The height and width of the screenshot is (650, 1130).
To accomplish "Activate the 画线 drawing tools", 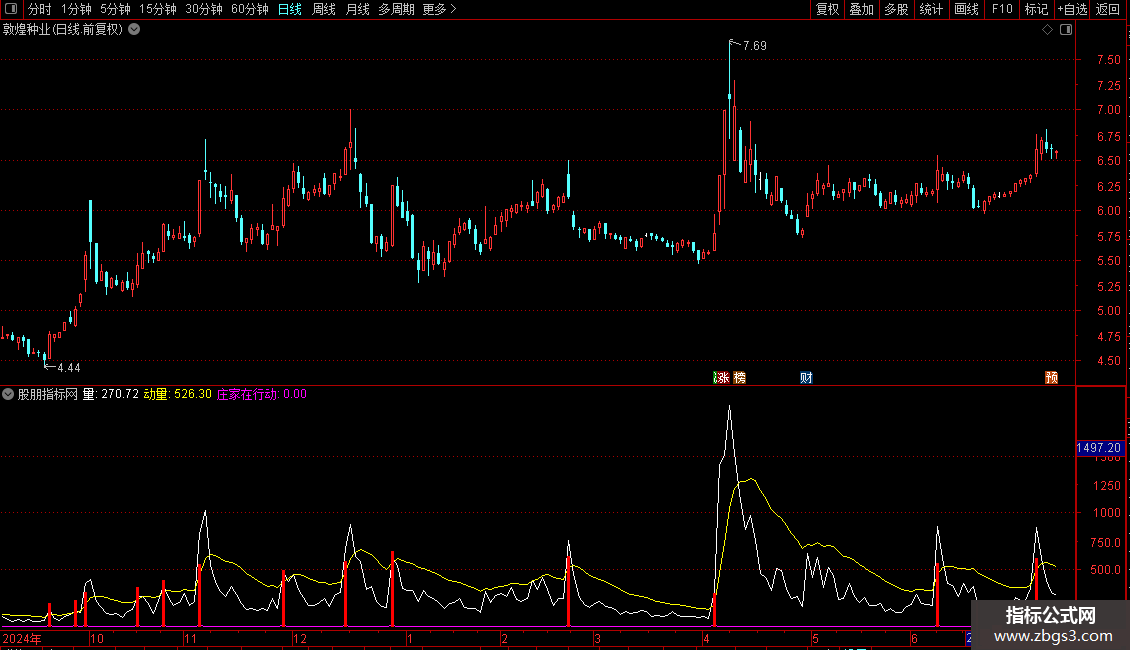I will coord(966,9).
